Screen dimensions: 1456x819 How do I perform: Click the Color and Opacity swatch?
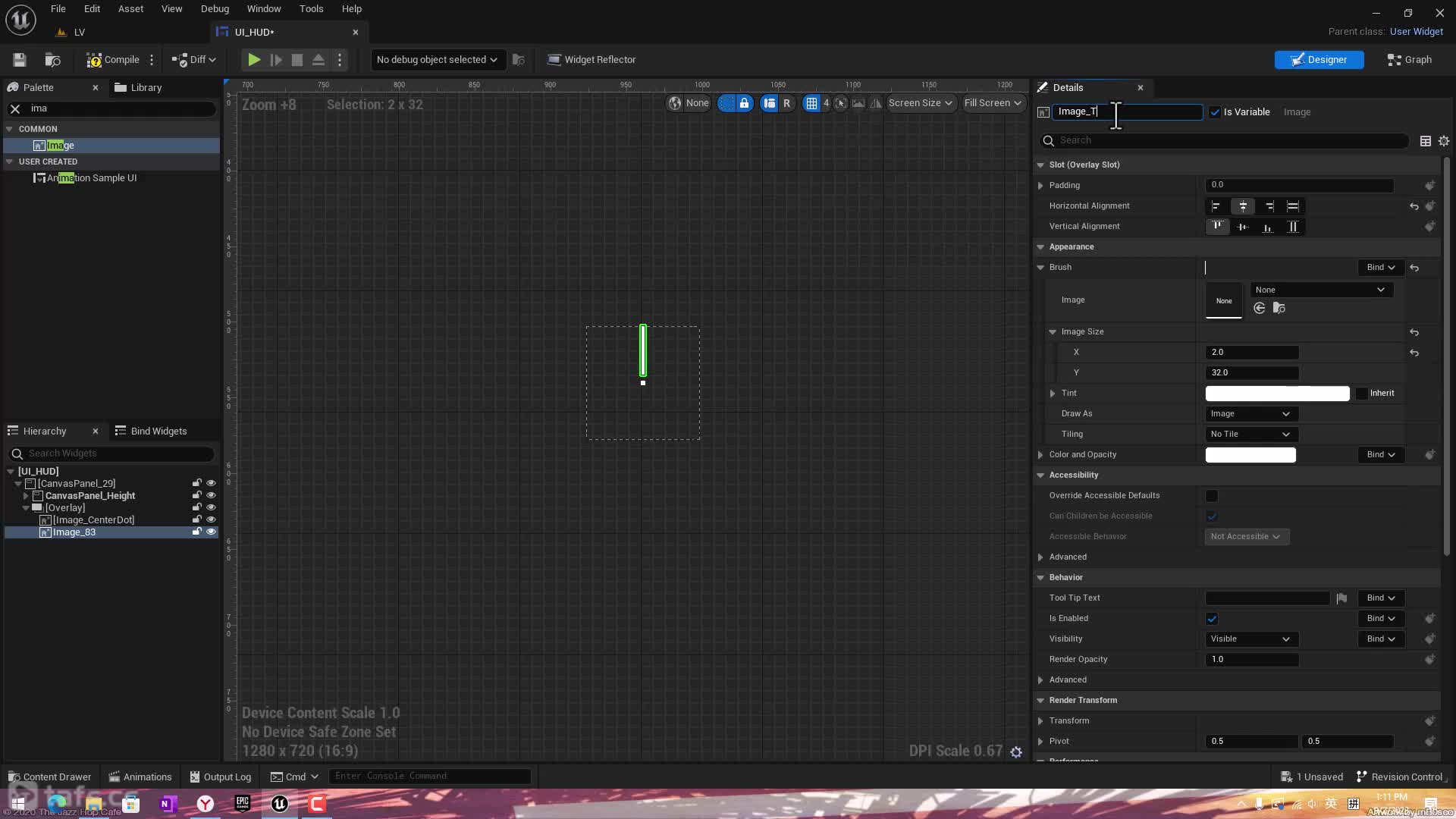[x=1250, y=455]
